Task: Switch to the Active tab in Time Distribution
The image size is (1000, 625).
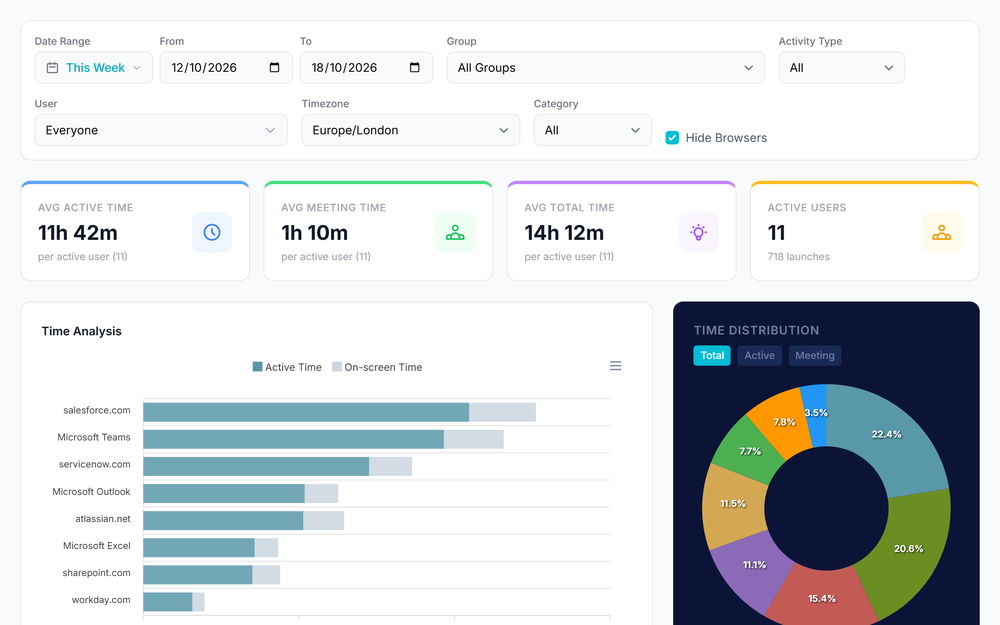Action: point(760,355)
